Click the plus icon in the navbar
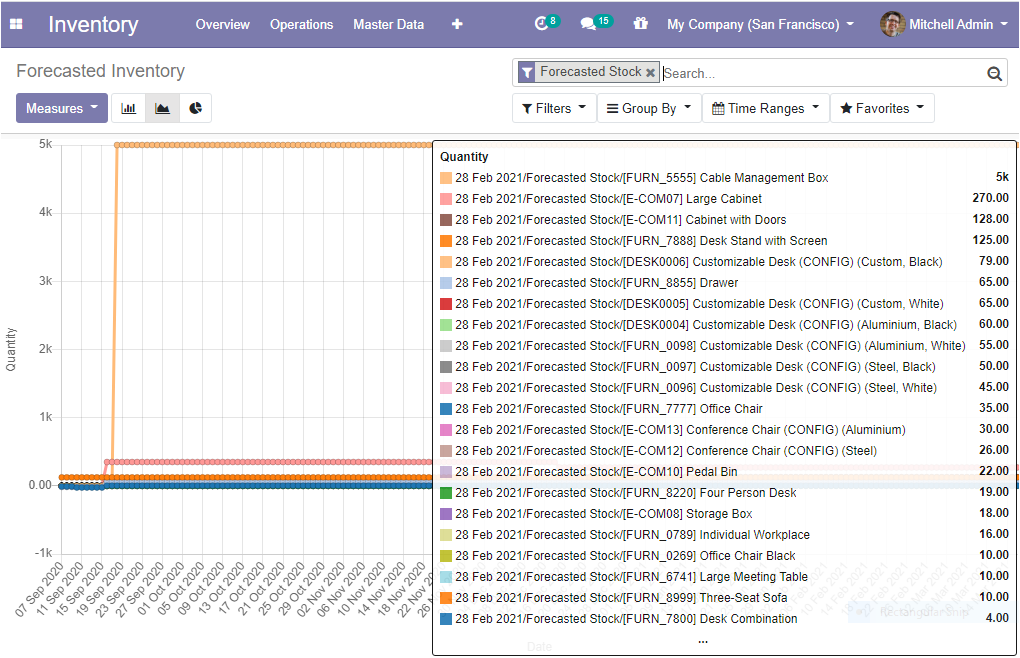Viewport: 1020px width, 658px height. tap(457, 24)
